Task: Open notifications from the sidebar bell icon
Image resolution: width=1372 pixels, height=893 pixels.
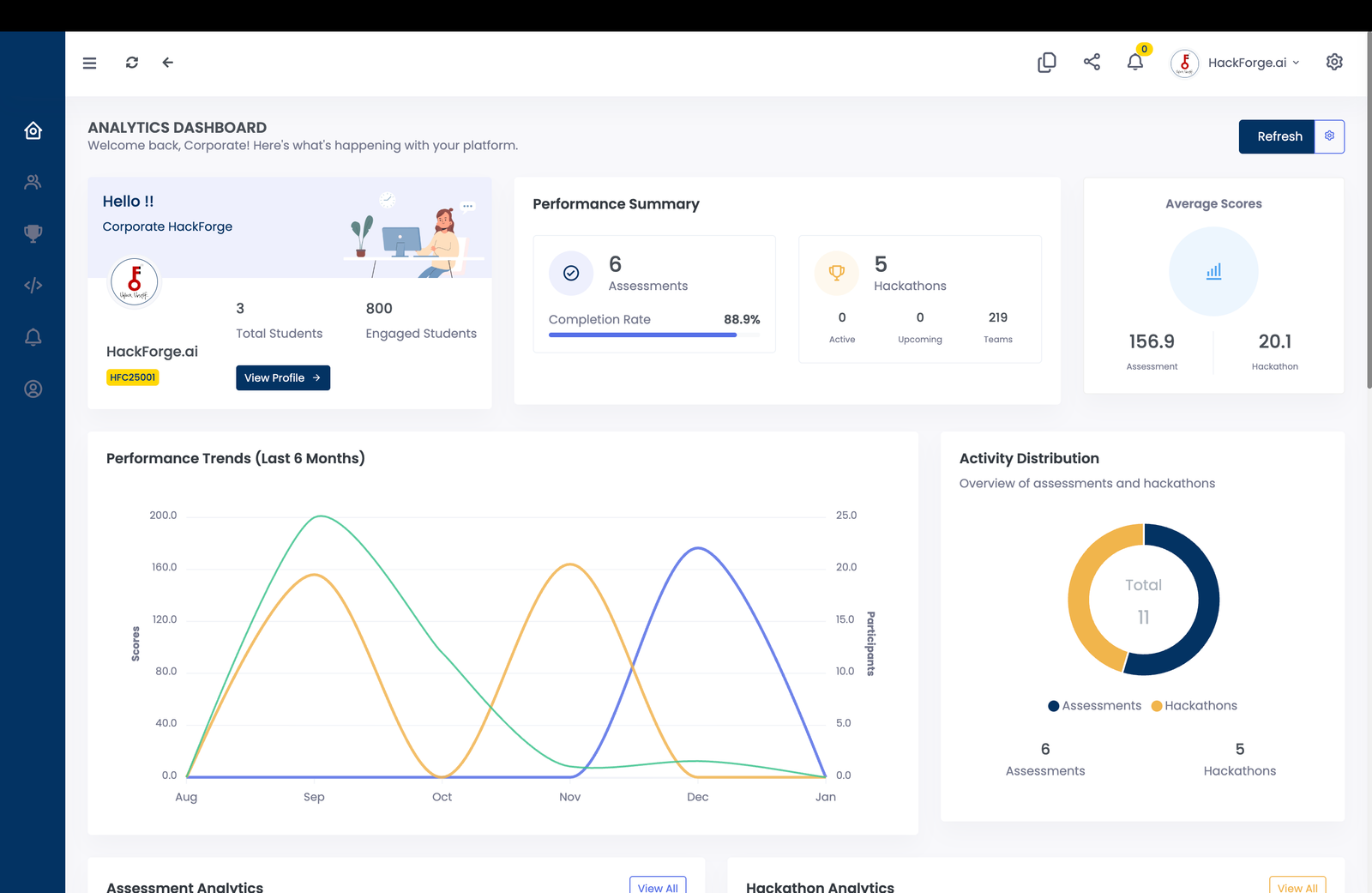Action: [33, 337]
